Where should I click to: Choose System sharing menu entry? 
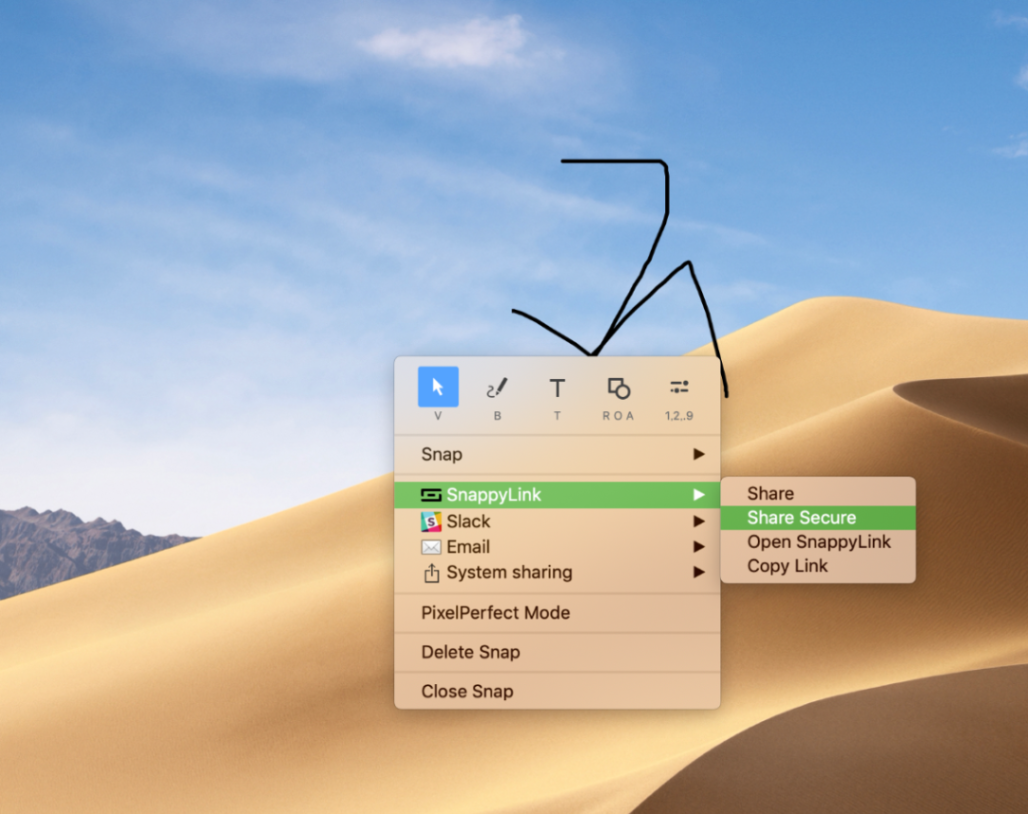557,572
